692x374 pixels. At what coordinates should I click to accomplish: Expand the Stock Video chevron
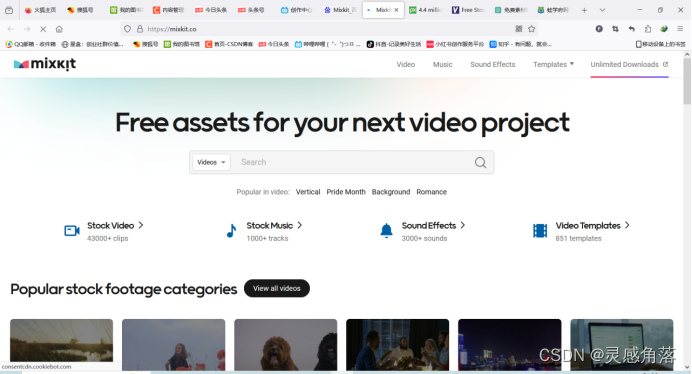[x=141, y=225]
